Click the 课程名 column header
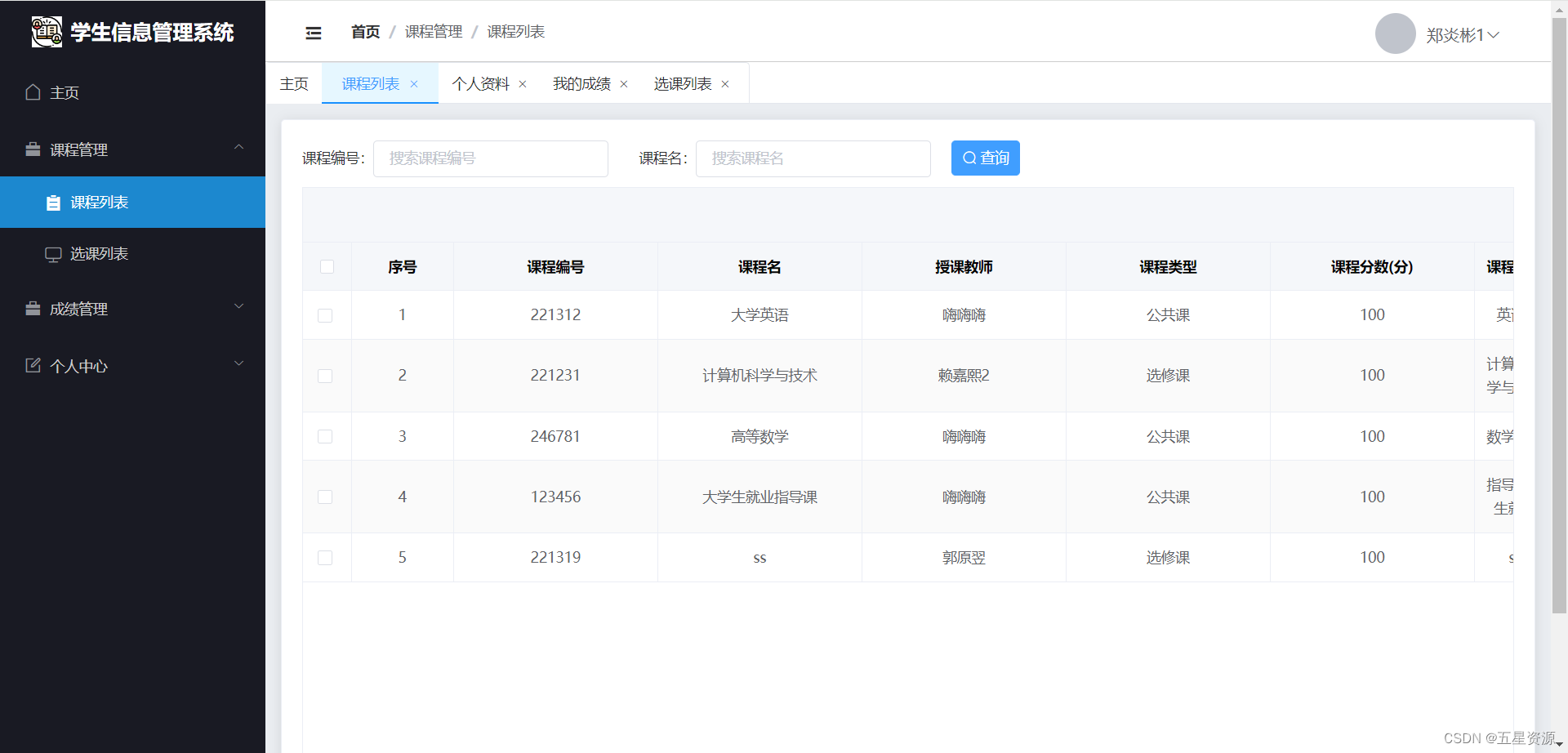 click(759, 267)
